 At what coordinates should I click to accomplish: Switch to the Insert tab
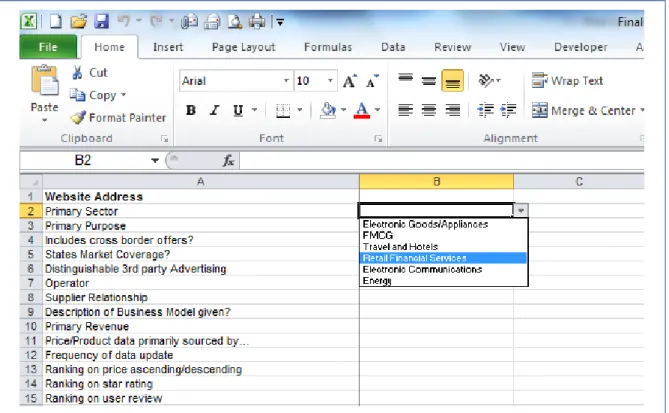168,47
